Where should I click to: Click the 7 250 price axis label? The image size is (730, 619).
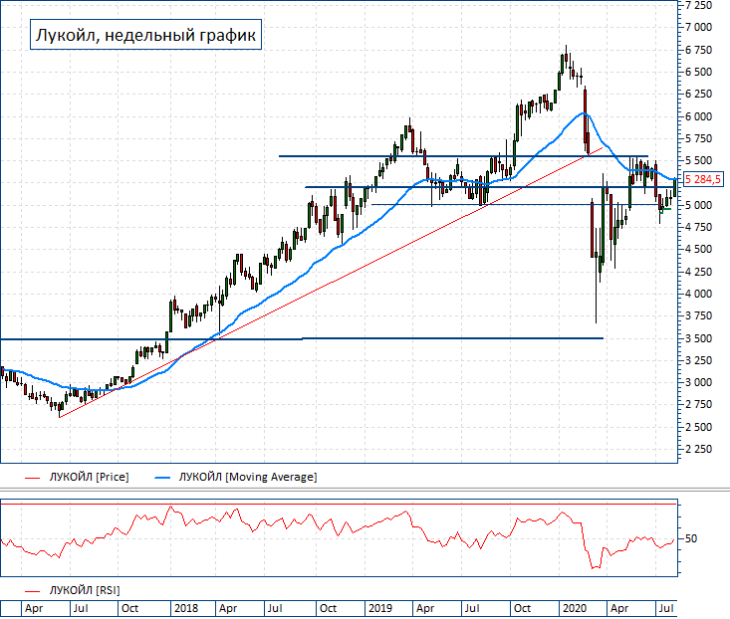pos(698,5)
